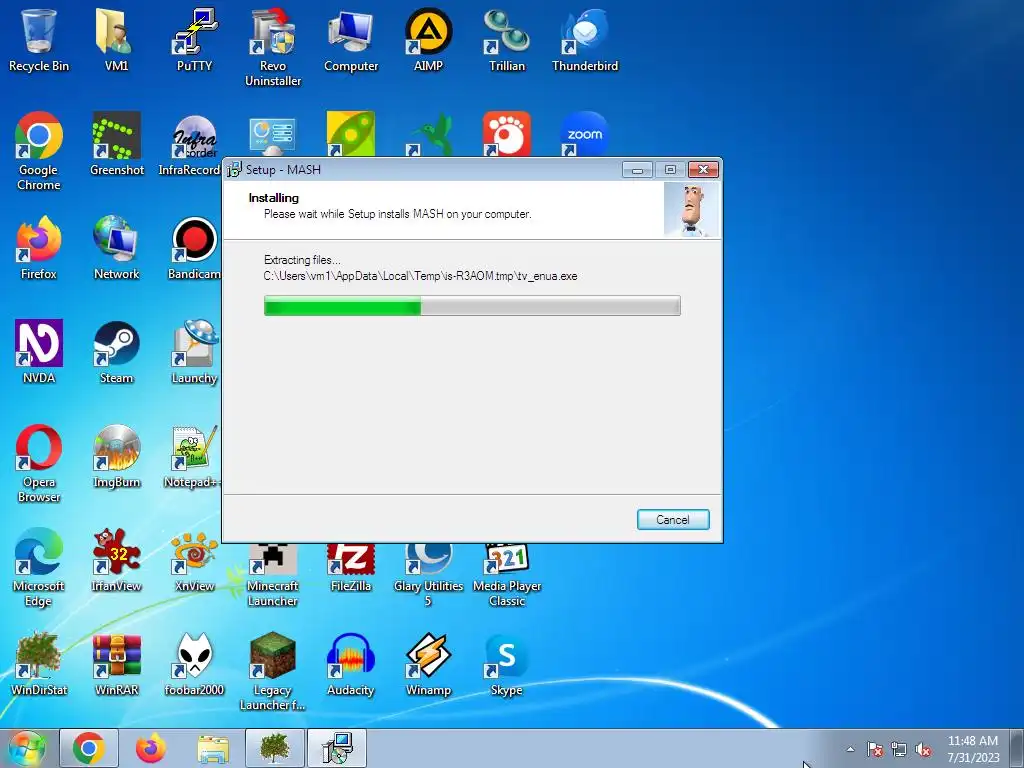Launch AIMP from the desktop
This screenshot has width=1024, height=768.
pyautogui.click(x=428, y=39)
